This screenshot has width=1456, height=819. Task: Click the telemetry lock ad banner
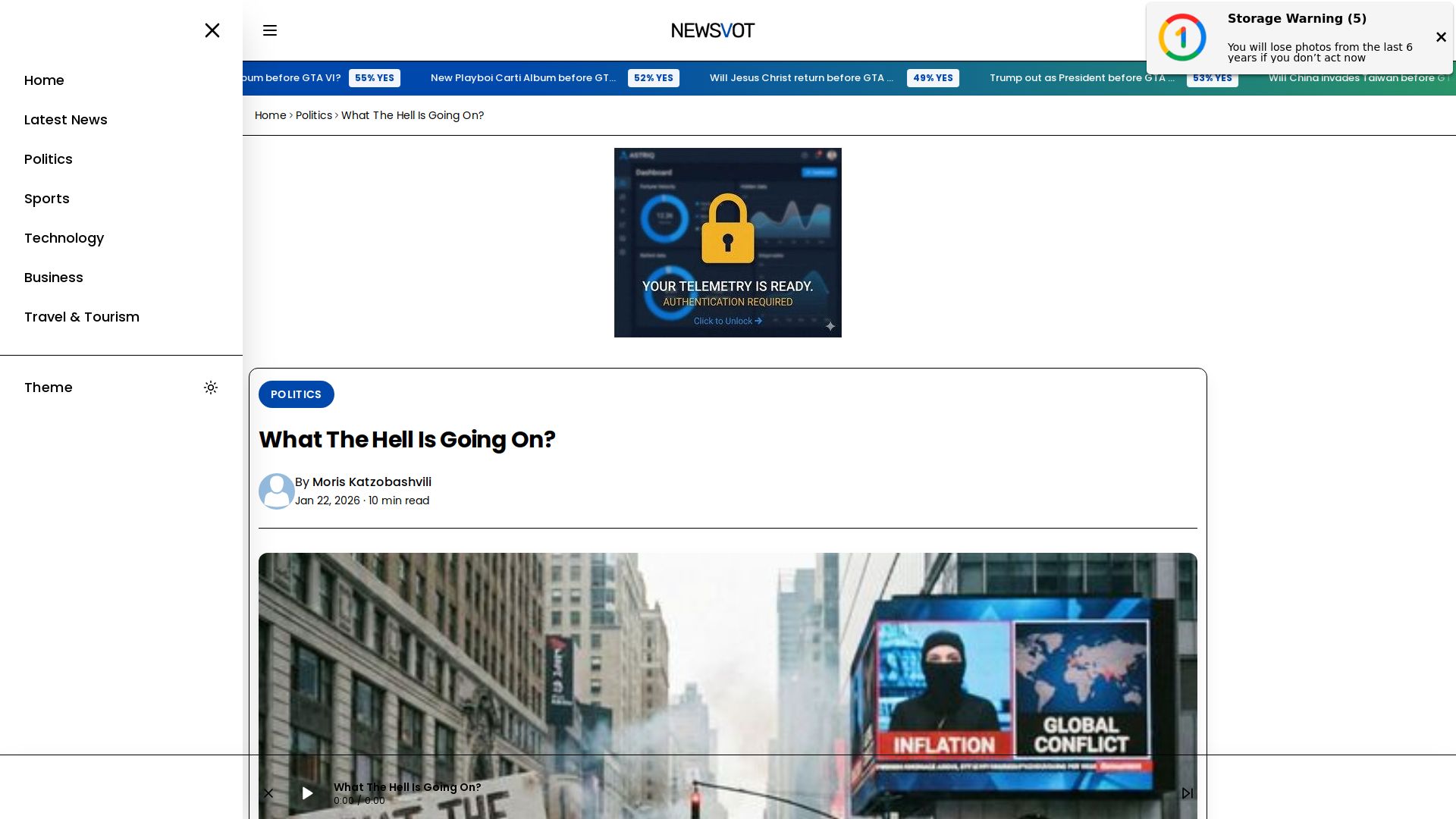coord(728,243)
